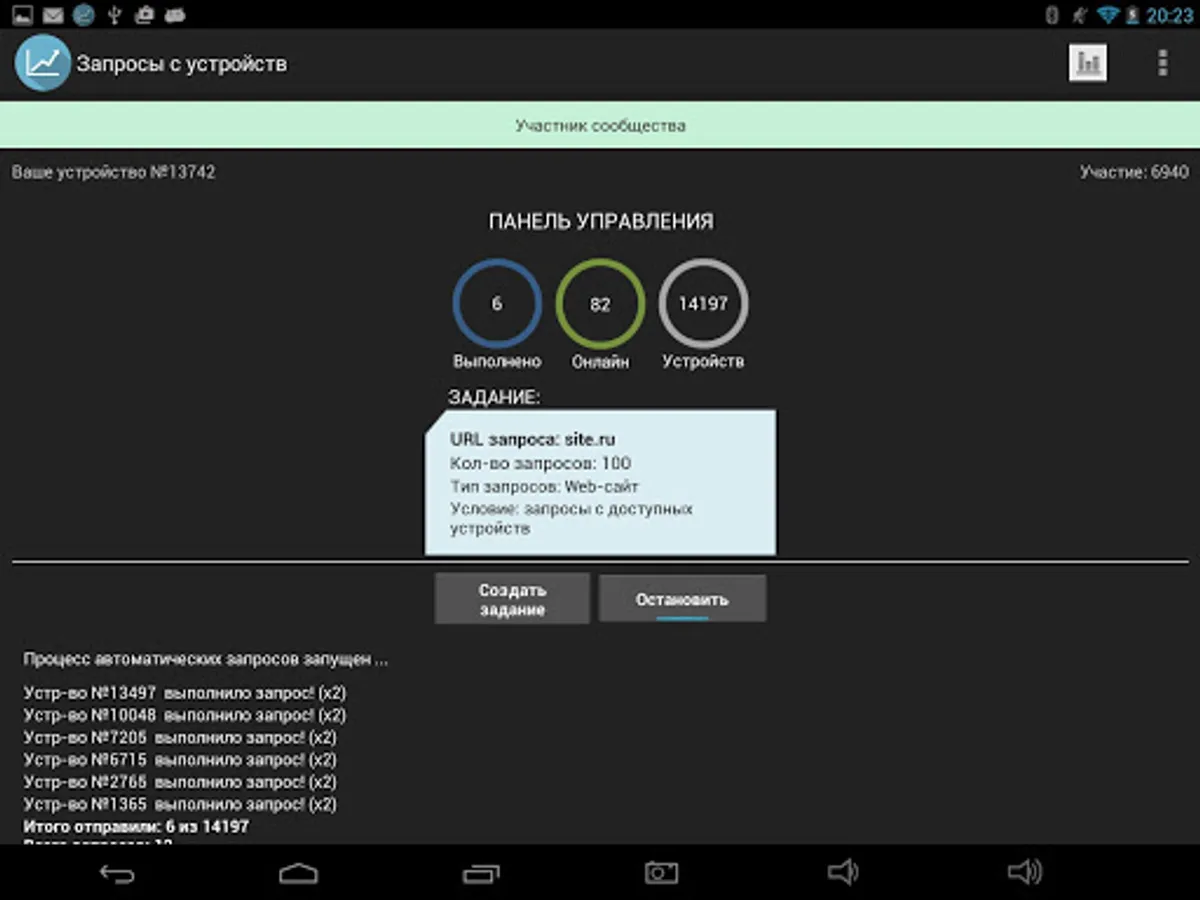Tap the Запросы с устройств title
The image size is (1200, 900).
coord(182,64)
